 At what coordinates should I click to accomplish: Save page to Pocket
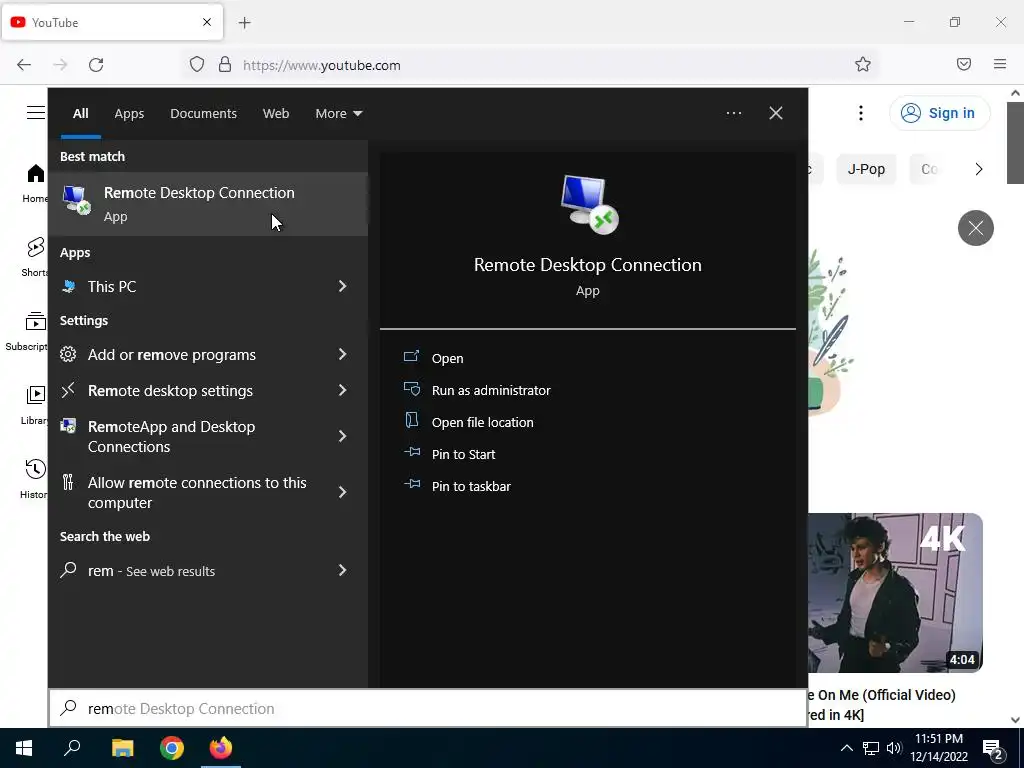tap(964, 64)
